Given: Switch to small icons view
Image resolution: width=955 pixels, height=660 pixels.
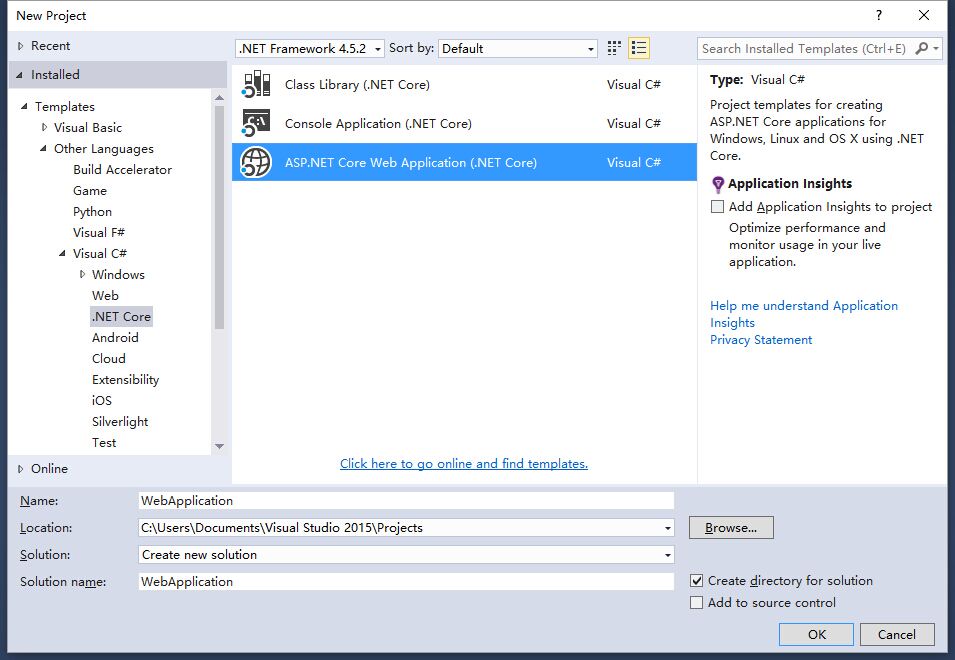Looking at the screenshot, I should pos(614,48).
